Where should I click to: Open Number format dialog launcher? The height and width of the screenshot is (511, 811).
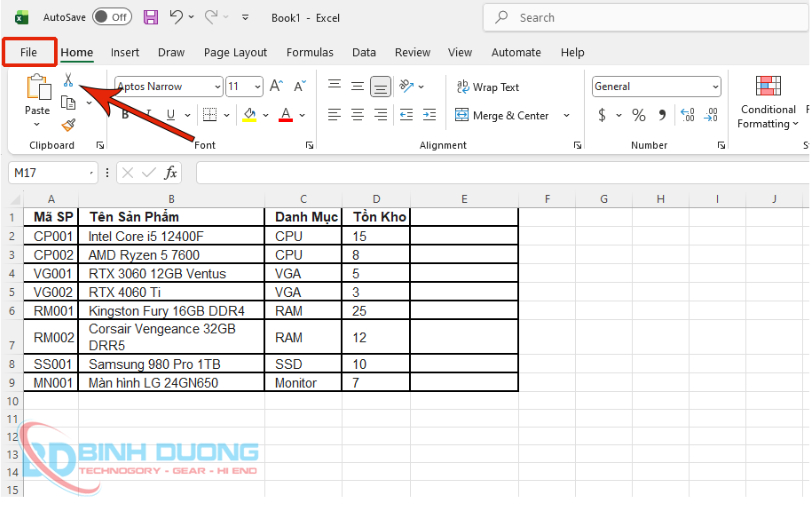[x=721, y=146]
